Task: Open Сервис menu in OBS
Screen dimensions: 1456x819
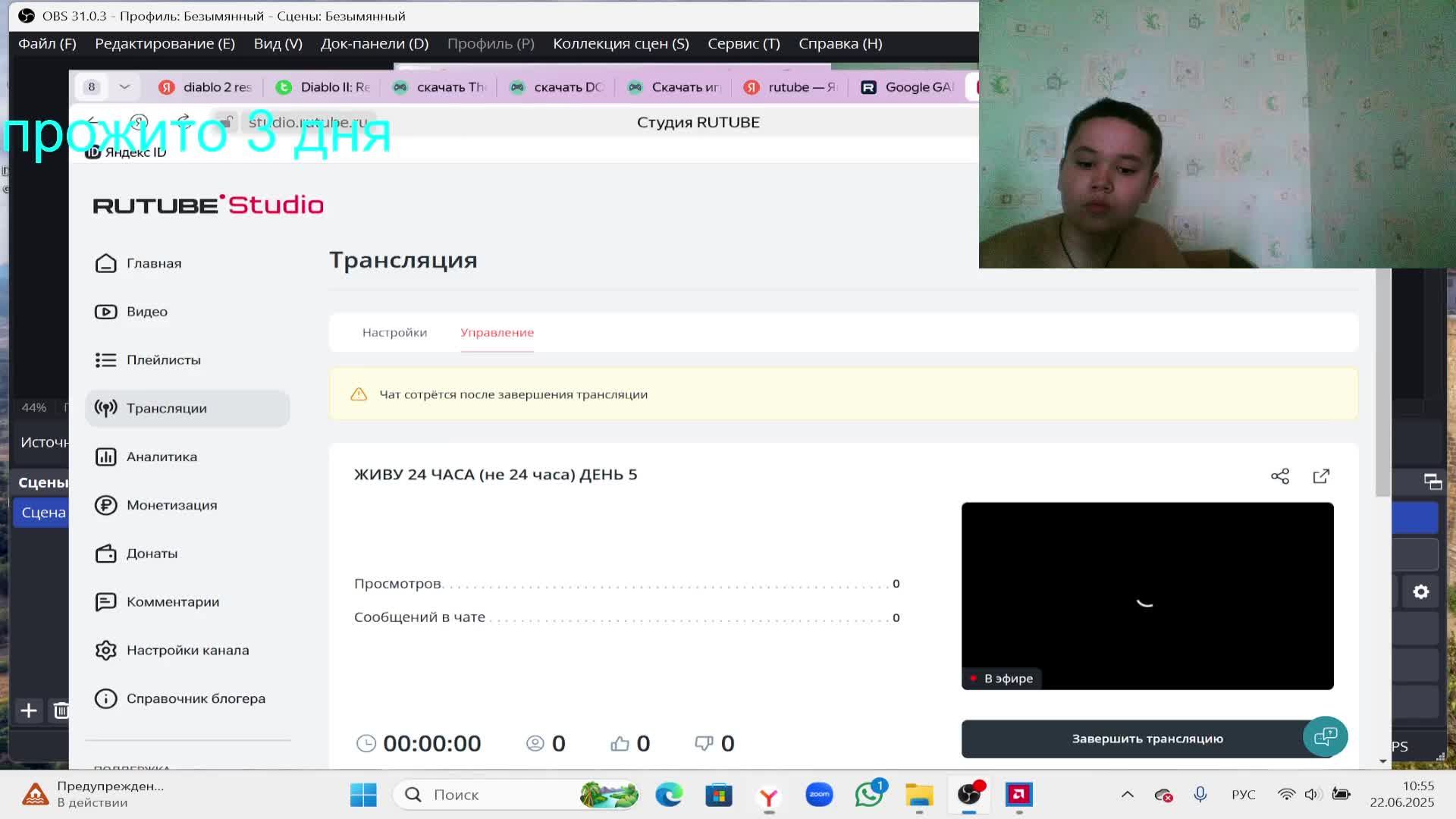Action: [744, 44]
